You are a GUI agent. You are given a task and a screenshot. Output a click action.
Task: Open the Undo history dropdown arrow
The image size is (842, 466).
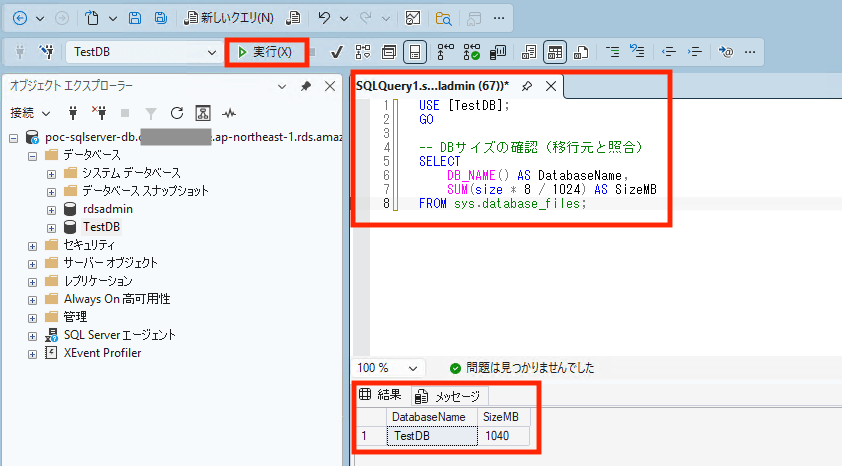pos(344,19)
